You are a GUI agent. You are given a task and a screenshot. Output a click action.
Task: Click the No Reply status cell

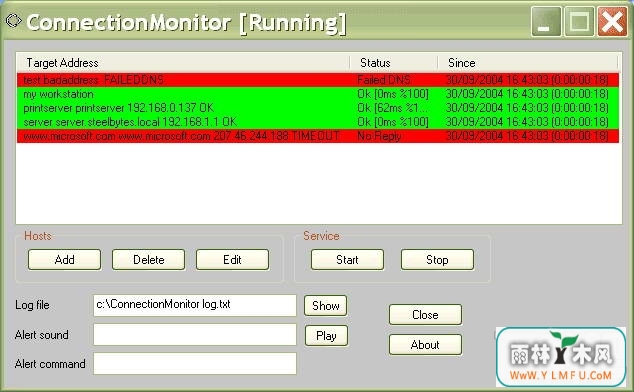[x=379, y=136]
